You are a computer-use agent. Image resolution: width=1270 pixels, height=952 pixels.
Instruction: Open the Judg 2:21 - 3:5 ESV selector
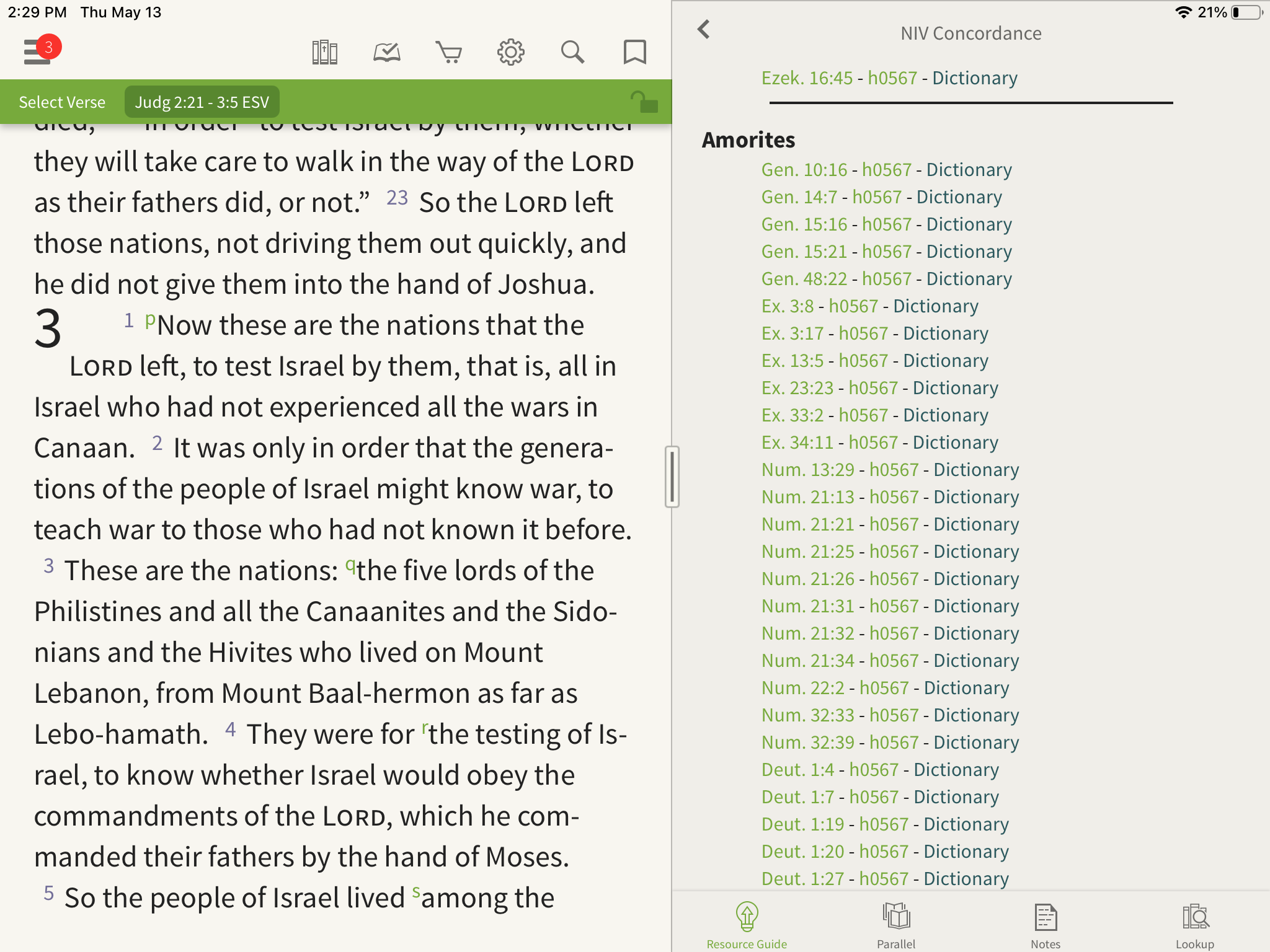coord(202,102)
